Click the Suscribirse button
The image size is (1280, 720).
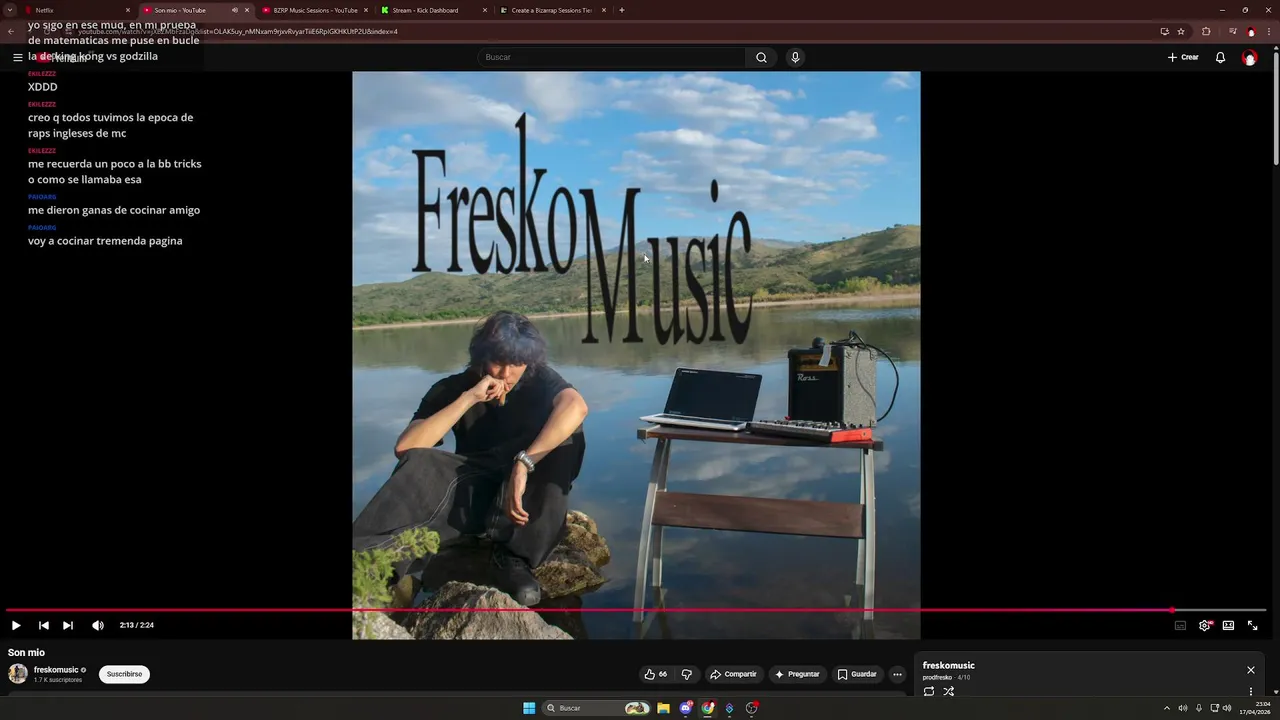point(124,674)
